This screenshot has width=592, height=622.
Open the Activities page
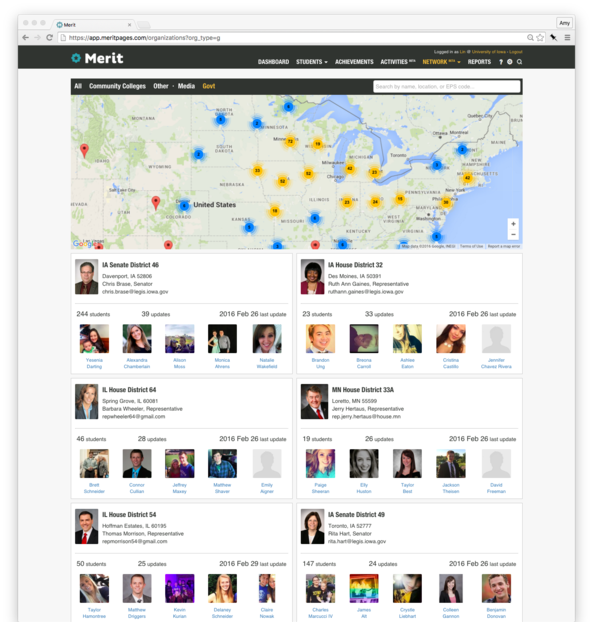[x=398, y=62]
